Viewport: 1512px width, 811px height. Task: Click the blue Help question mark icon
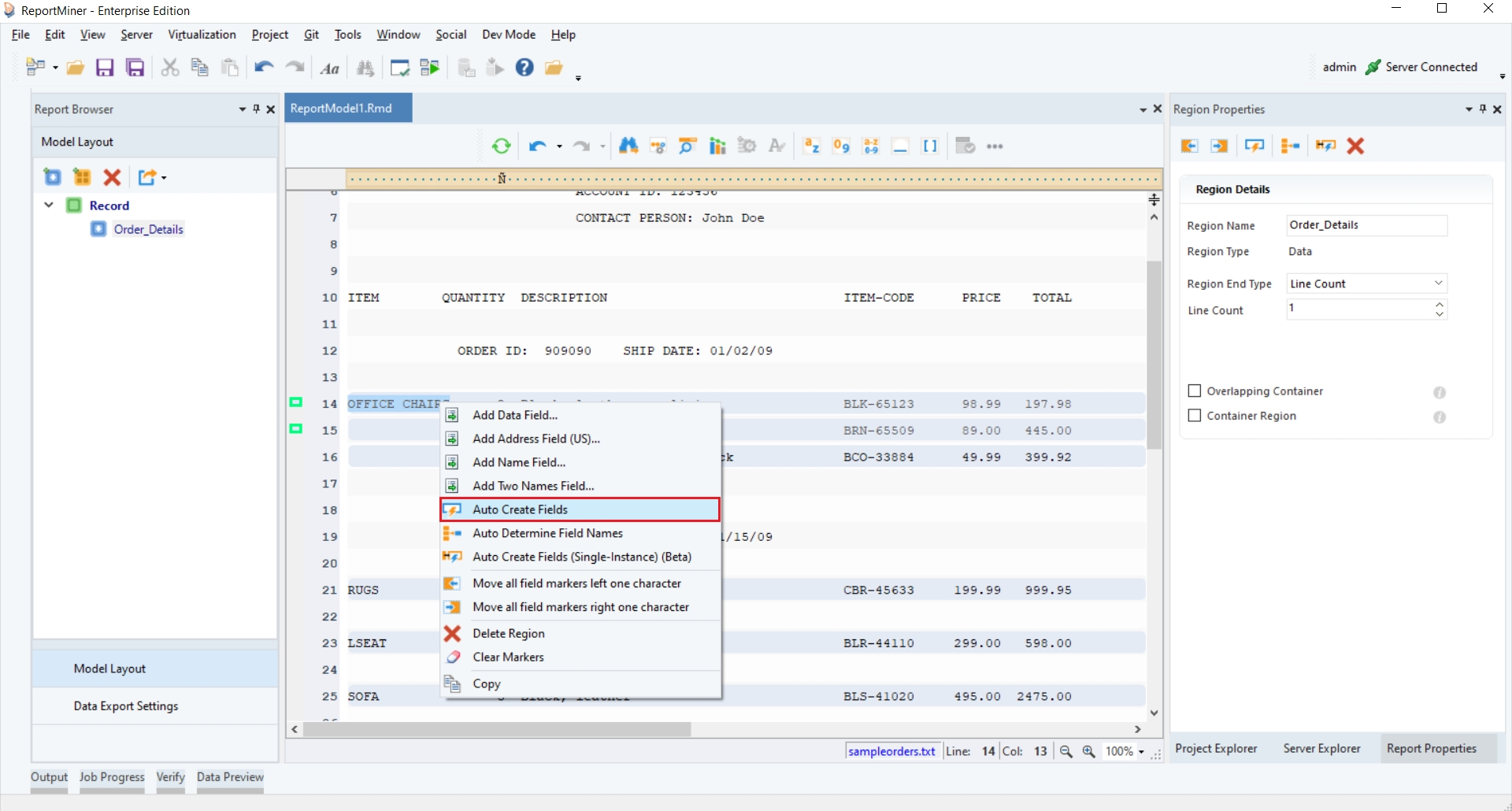524,68
